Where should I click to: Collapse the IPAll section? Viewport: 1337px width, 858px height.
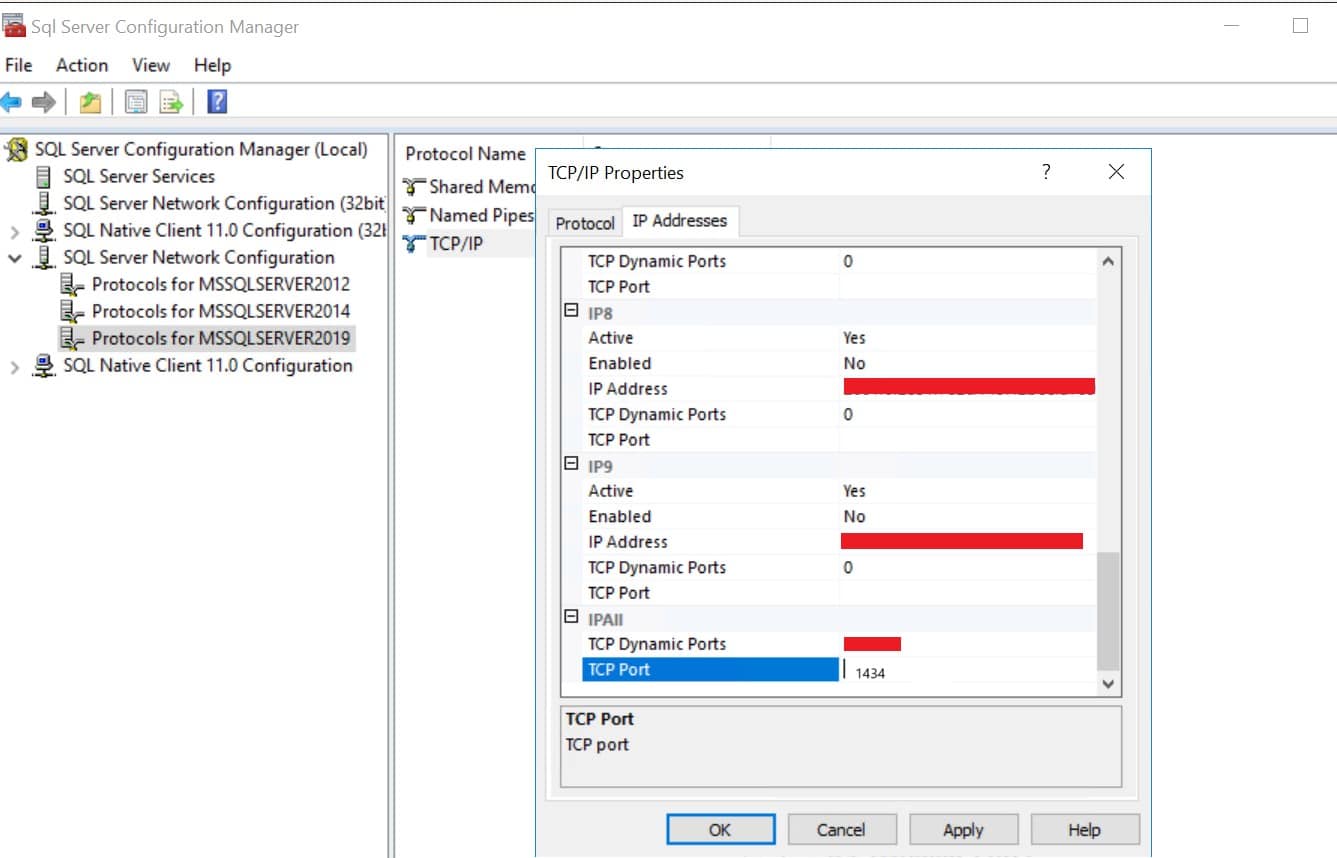pyautogui.click(x=572, y=617)
